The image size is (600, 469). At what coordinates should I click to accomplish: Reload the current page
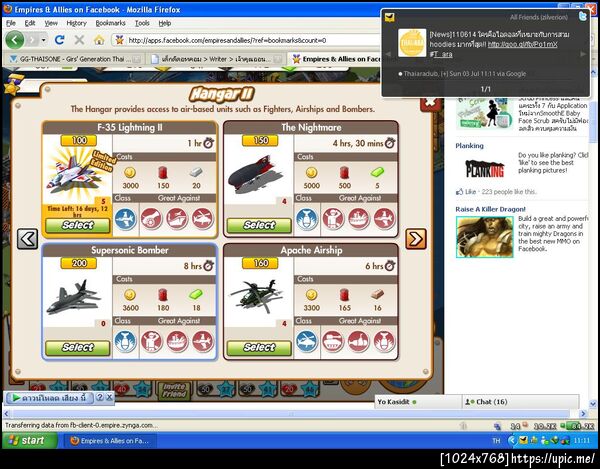(x=59, y=39)
